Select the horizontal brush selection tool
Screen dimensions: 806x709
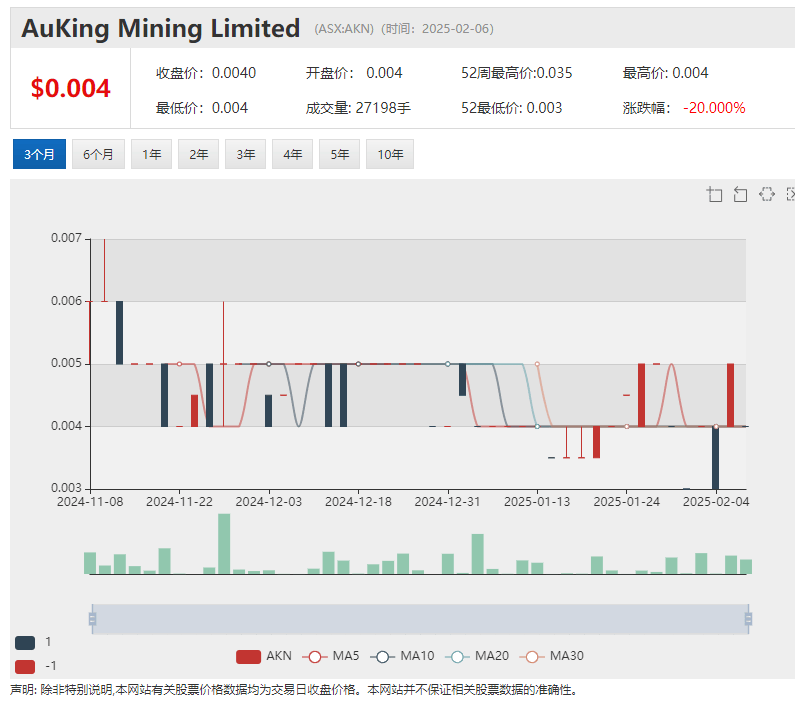pyautogui.click(x=767, y=194)
